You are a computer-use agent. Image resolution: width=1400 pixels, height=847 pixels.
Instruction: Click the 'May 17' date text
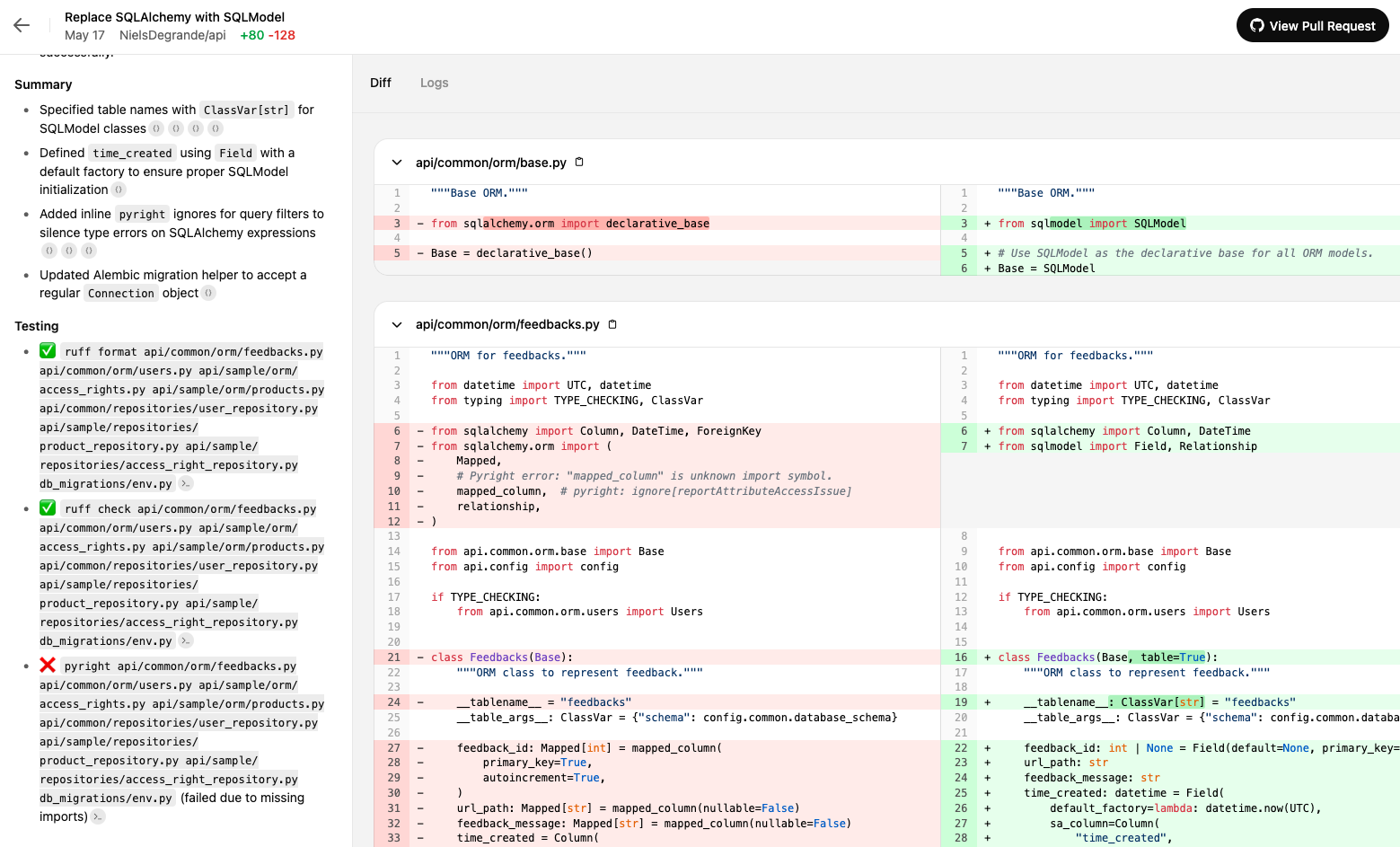[84, 35]
